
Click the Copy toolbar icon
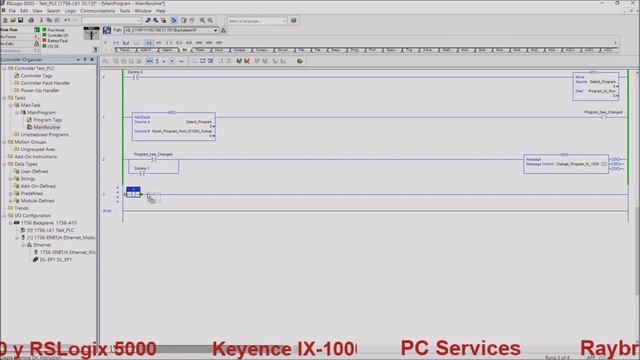click(49, 20)
